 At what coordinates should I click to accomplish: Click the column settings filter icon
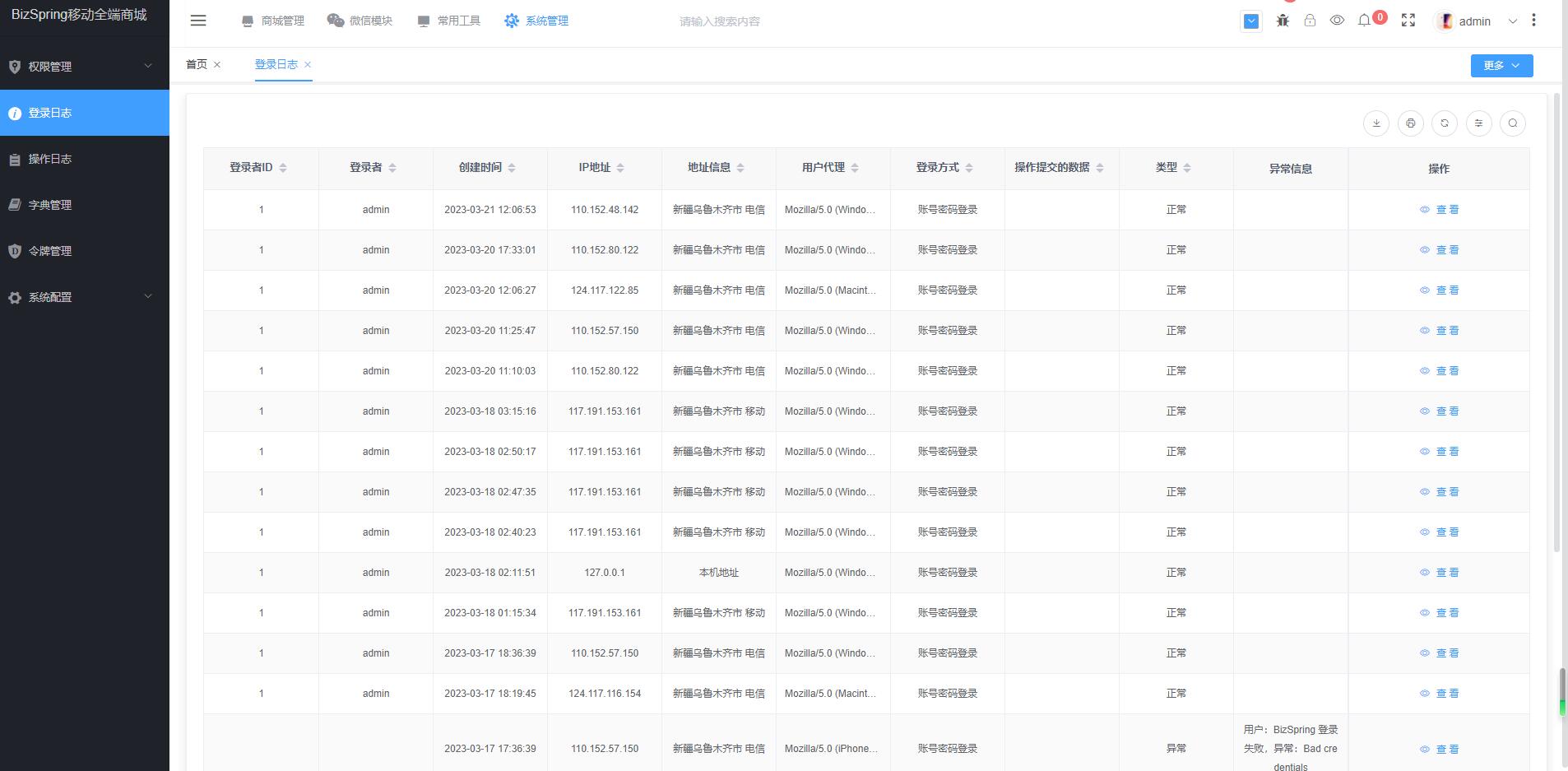(x=1478, y=123)
